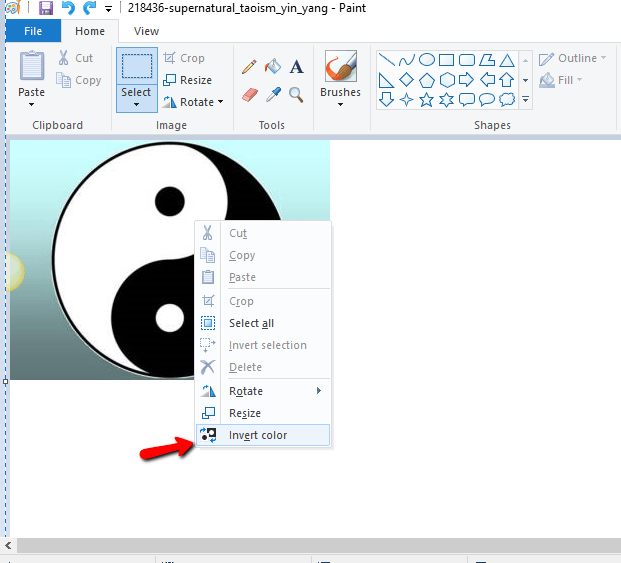Choose the Line shape
621x563 pixels.
pos(386,59)
